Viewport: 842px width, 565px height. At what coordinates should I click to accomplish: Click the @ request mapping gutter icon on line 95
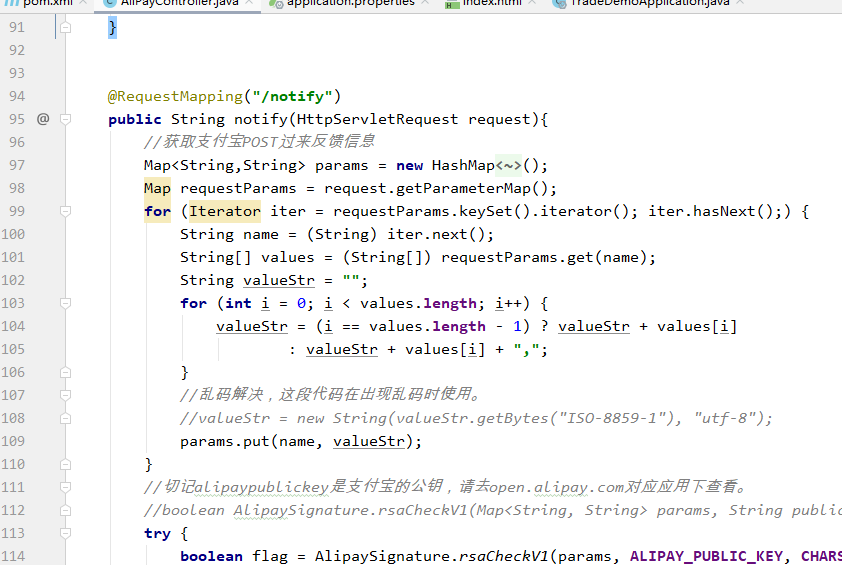[x=43, y=119]
